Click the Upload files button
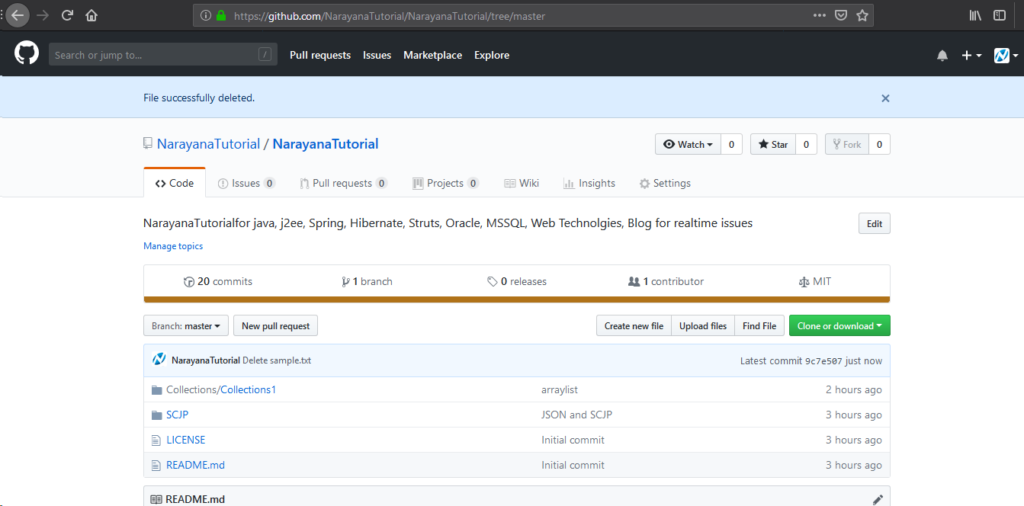The image size is (1024, 506). (703, 326)
